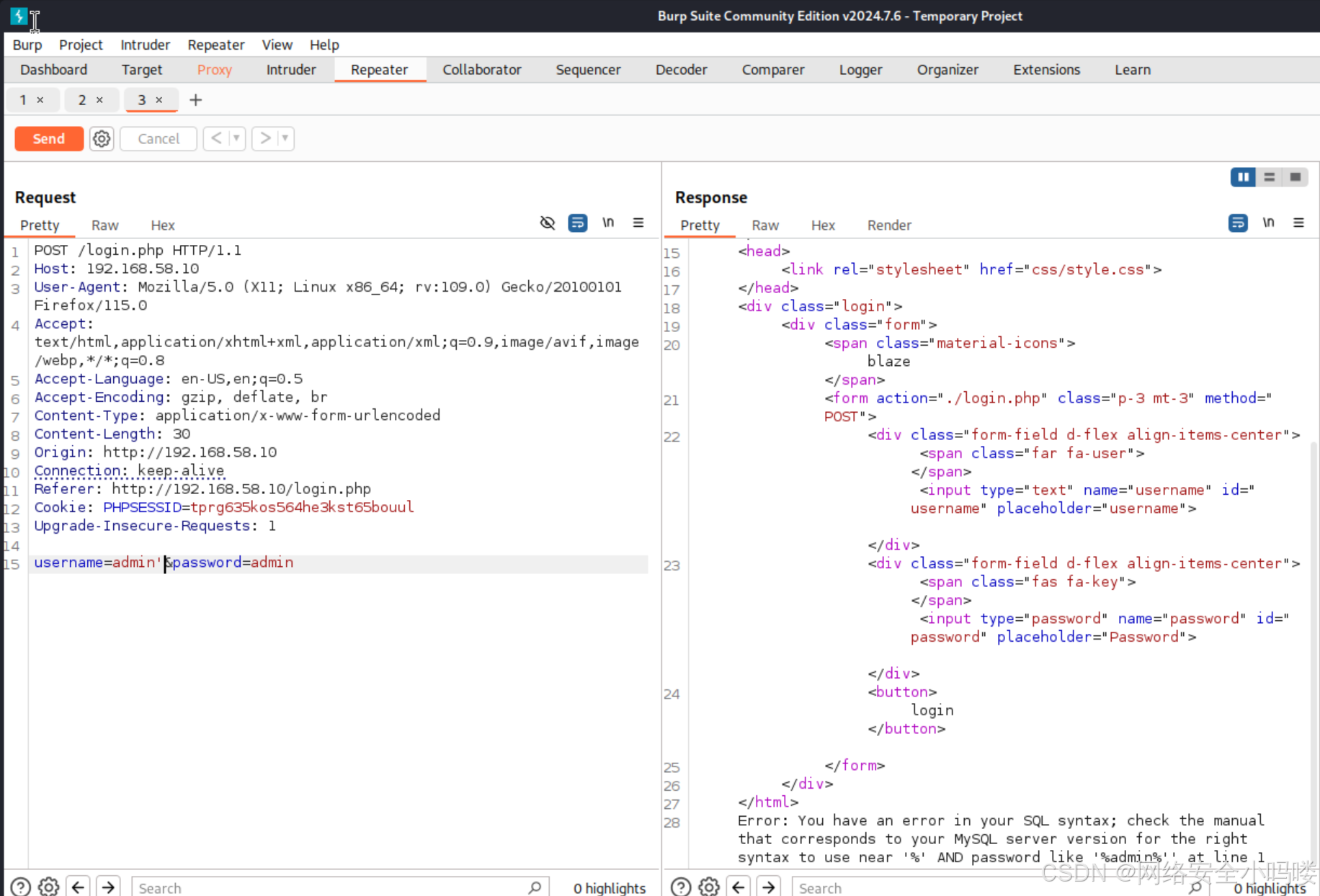
Task: Select Repeater sub-tab 2
Action: pyautogui.click(x=82, y=100)
